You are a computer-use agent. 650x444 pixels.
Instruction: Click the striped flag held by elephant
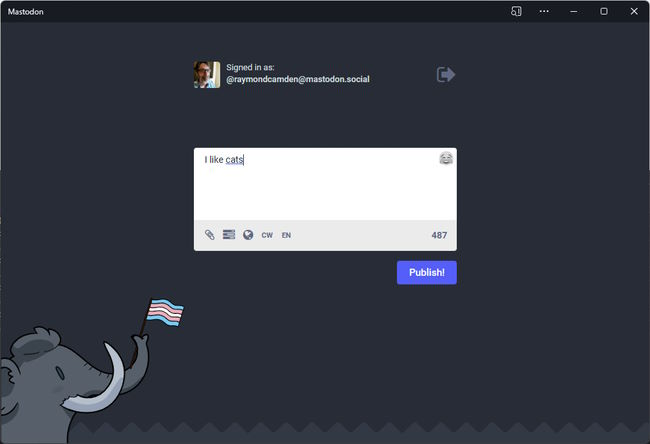(x=165, y=314)
